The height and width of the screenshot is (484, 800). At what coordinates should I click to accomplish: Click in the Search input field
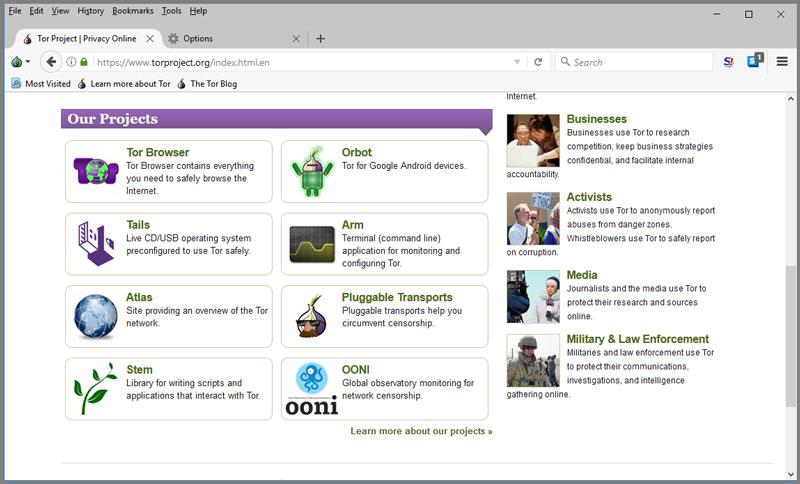coord(634,62)
